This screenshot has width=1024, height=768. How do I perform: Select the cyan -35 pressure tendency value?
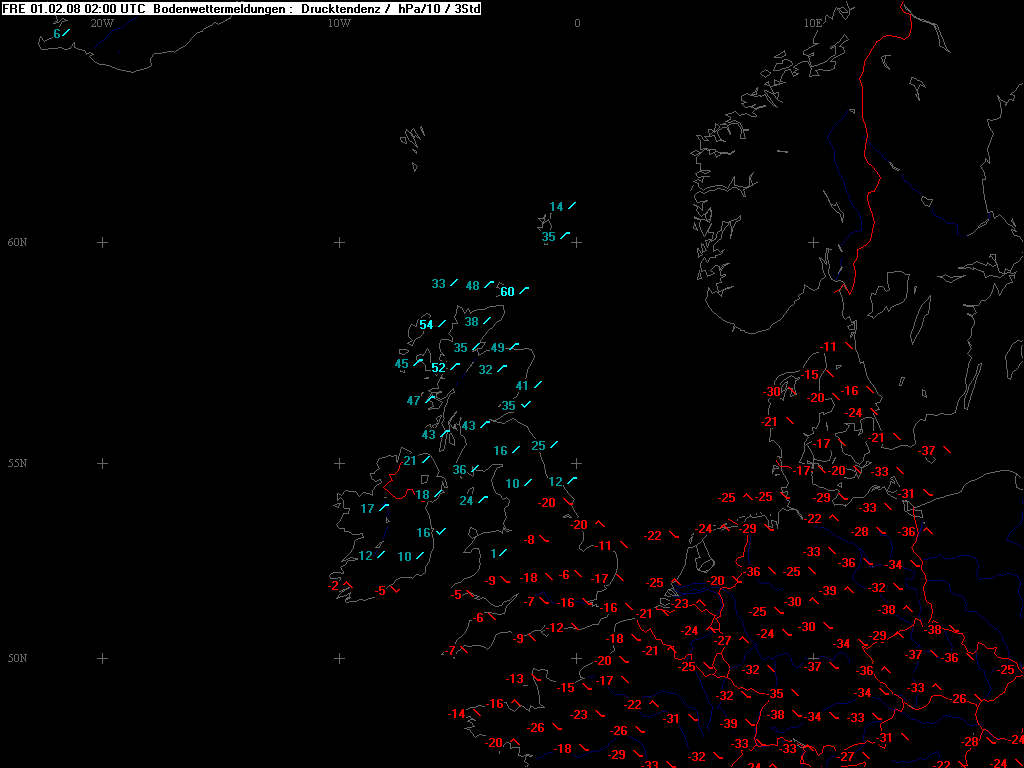click(x=507, y=406)
